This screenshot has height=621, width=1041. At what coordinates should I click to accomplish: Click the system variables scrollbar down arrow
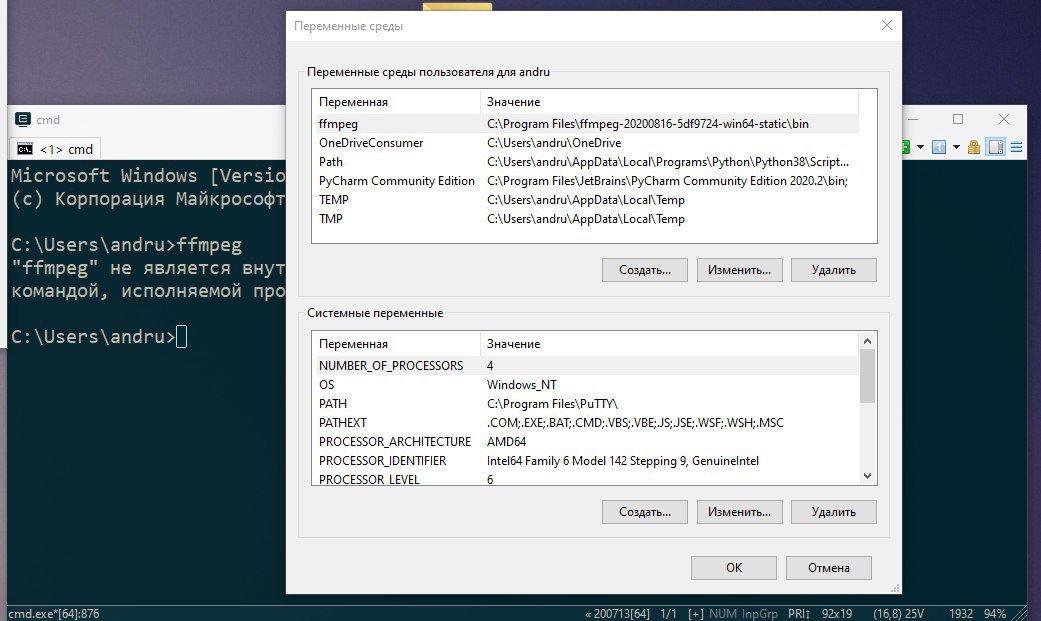tap(867, 476)
